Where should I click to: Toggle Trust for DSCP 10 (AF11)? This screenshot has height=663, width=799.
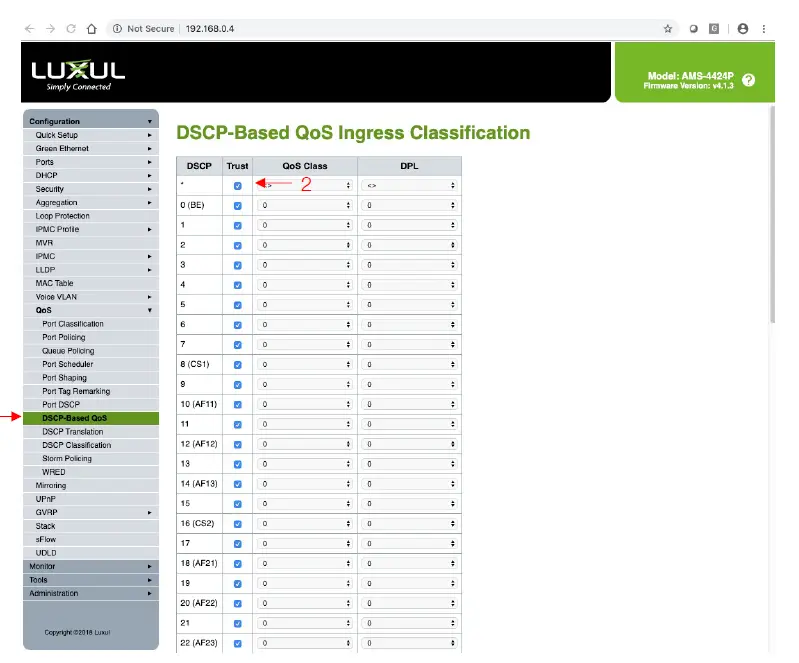pyautogui.click(x=237, y=405)
